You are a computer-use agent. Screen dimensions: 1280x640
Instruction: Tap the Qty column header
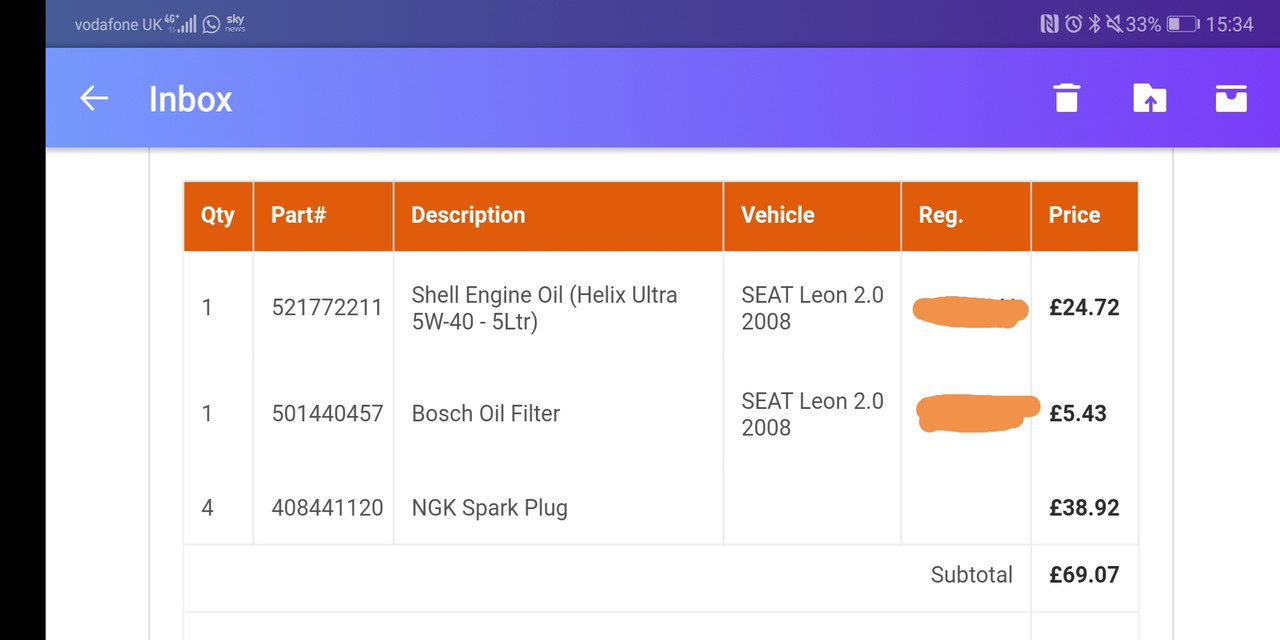tap(218, 215)
